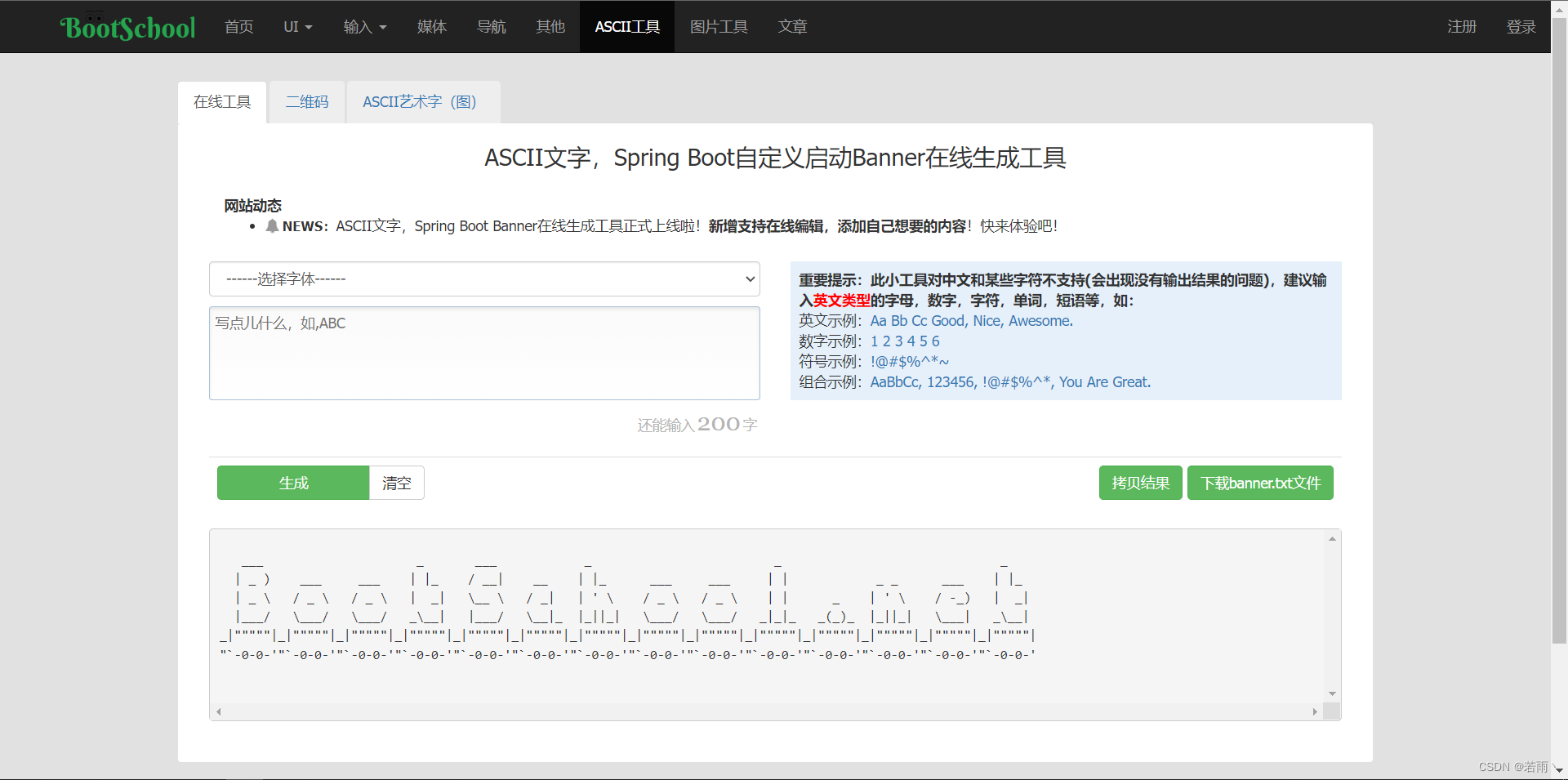Viewport: 1568px width, 780px height.
Task: Click 'Aa Bb Cc Good, Nice, Awesome.' example
Action: 972,321
